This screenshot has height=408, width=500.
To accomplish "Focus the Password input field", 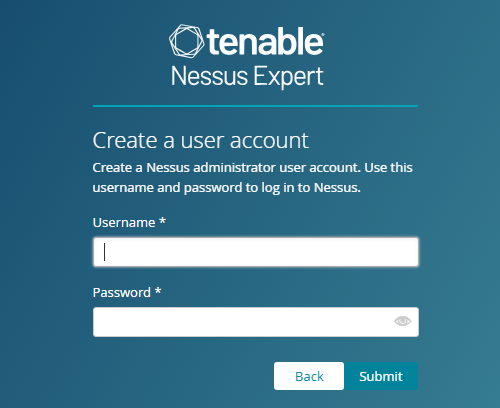I will [256, 322].
